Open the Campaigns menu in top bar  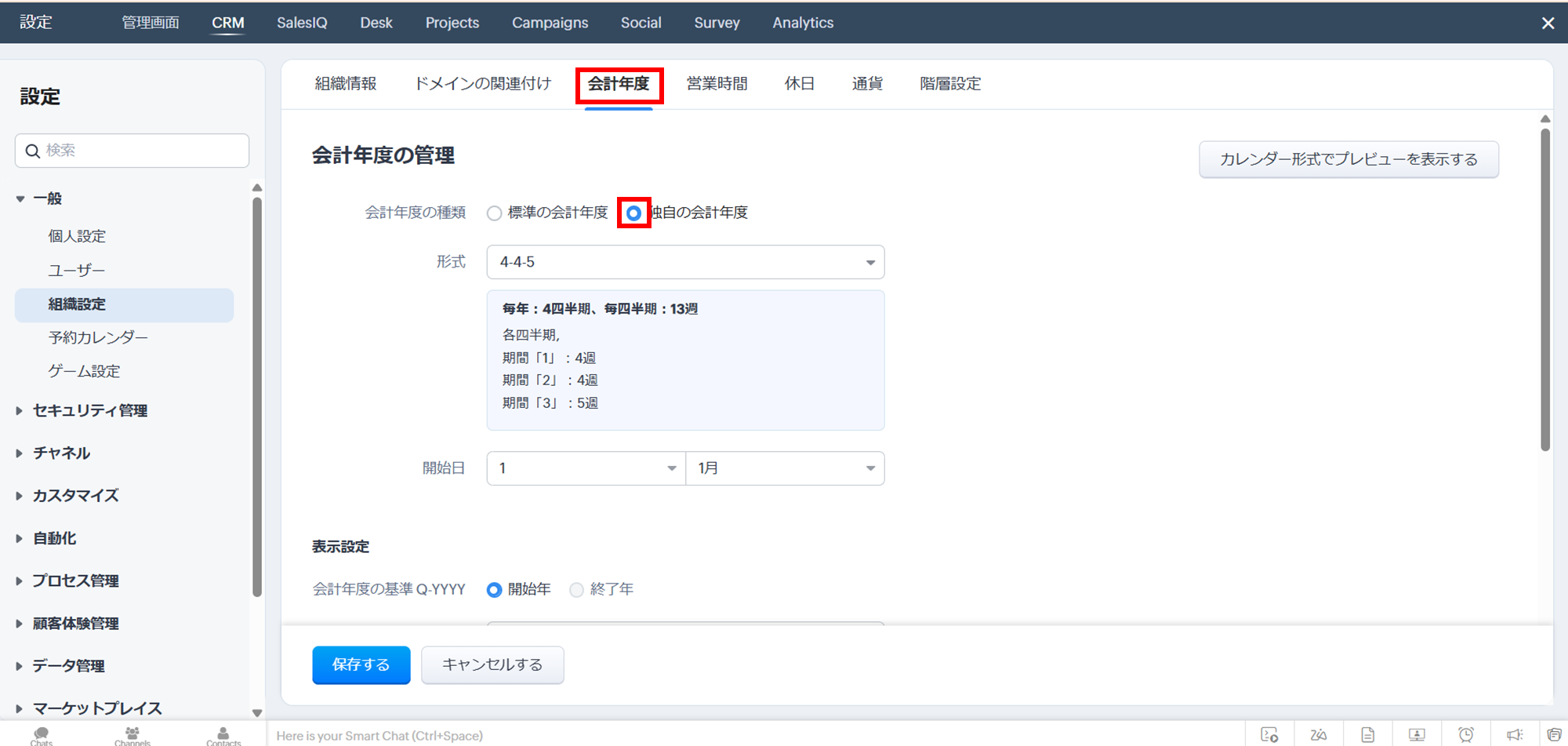550,23
